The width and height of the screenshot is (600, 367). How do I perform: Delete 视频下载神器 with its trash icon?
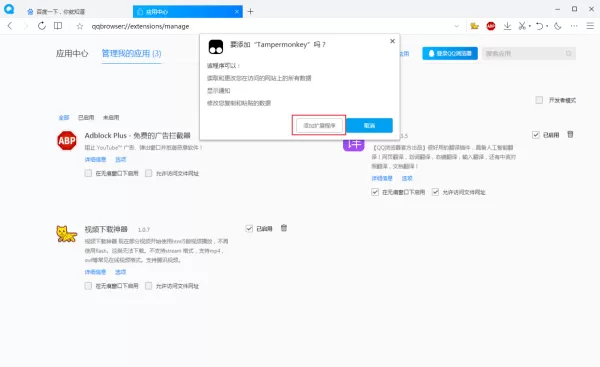click(x=284, y=228)
